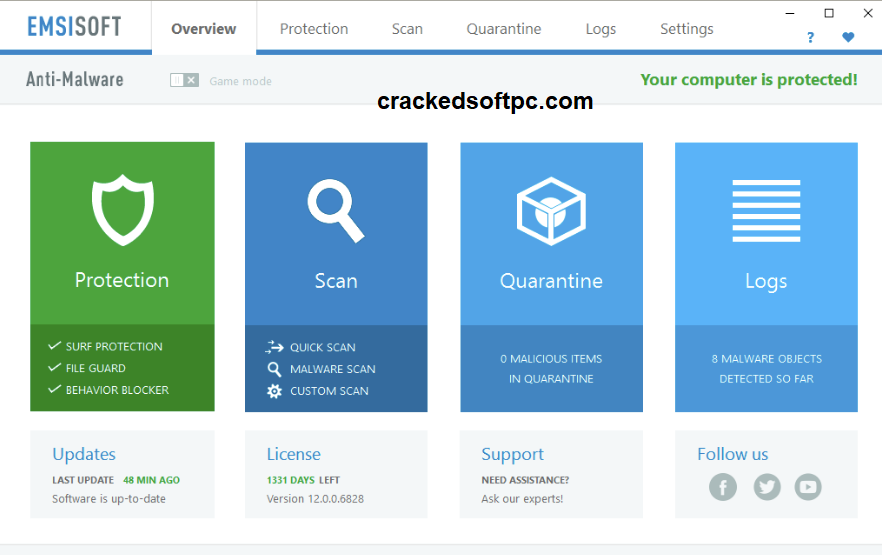Click the Logs lines icon
Viewport: 882px width, 555px height.
[766, 211]
